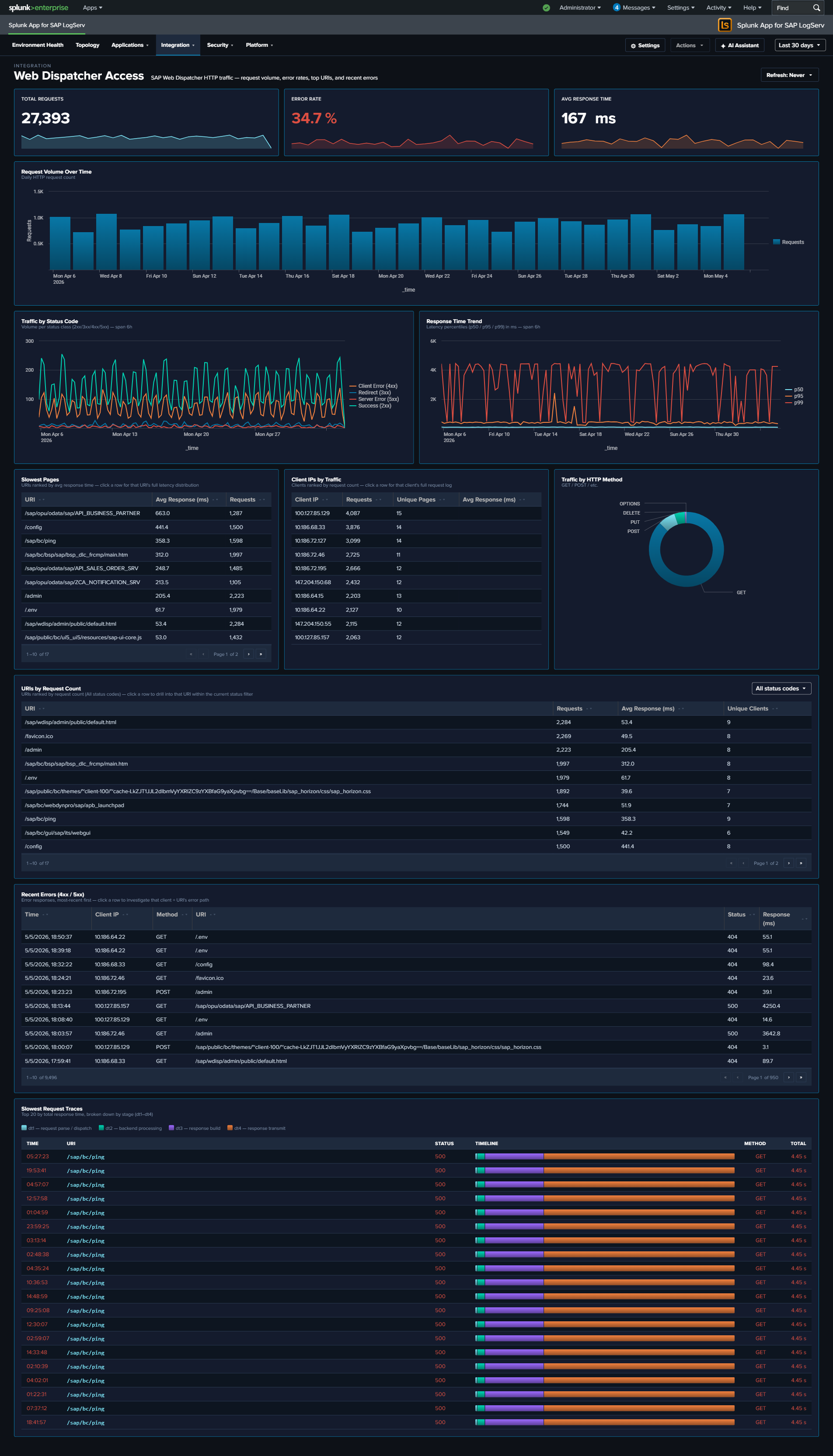
Task: Open the 5/5/2026, 18:23:23 error row
Action: click(x=416, y=992)
